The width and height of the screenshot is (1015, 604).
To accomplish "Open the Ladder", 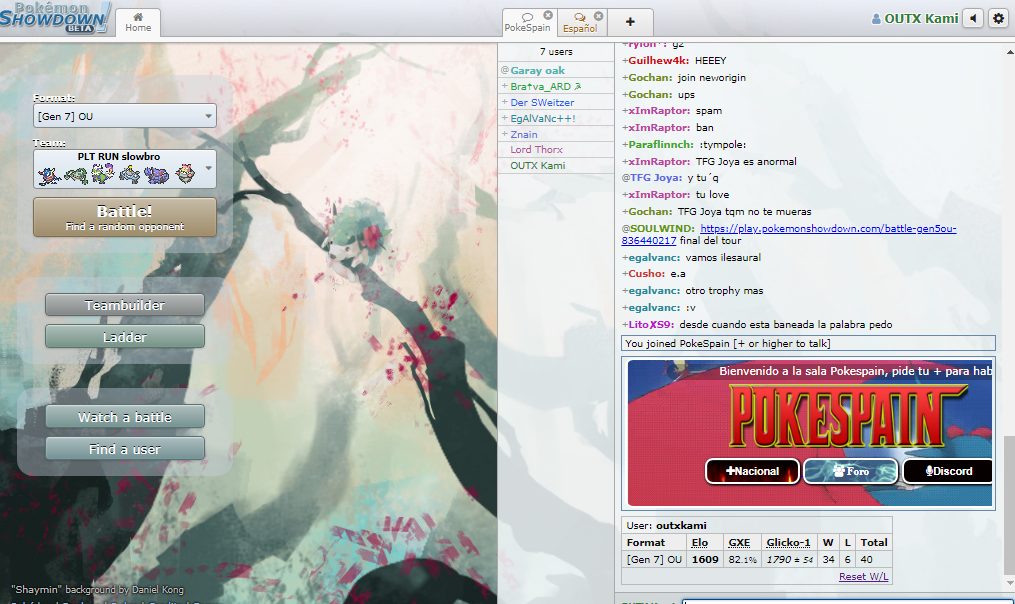I will [125, 337].
